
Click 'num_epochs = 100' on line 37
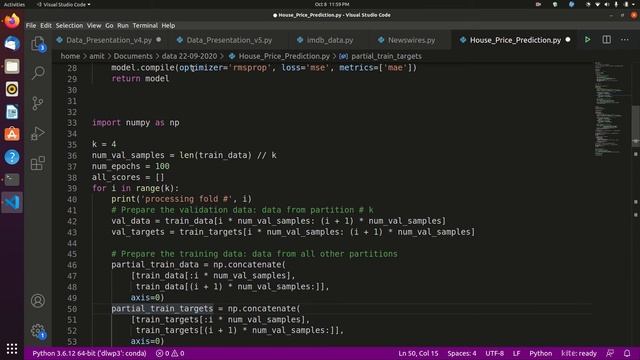click(131, 167)
